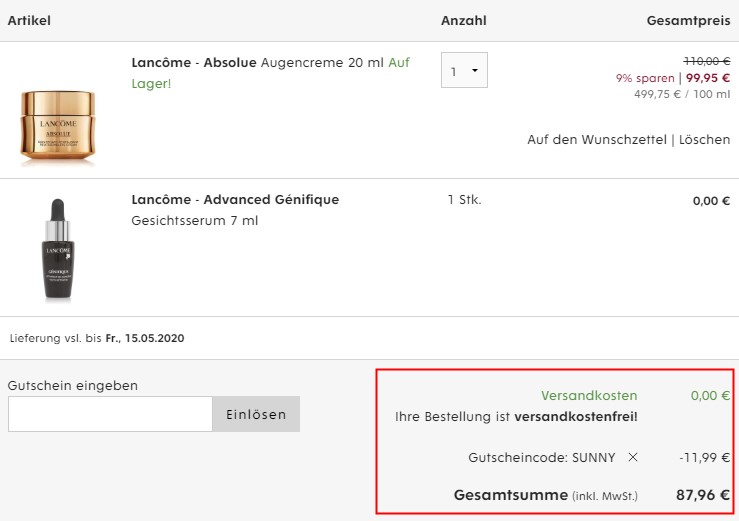This screenshot has width=739, height=521.
Task: Click the versandkostenfrei notice text
Action: pyautogui.click(x=516, y=417)
